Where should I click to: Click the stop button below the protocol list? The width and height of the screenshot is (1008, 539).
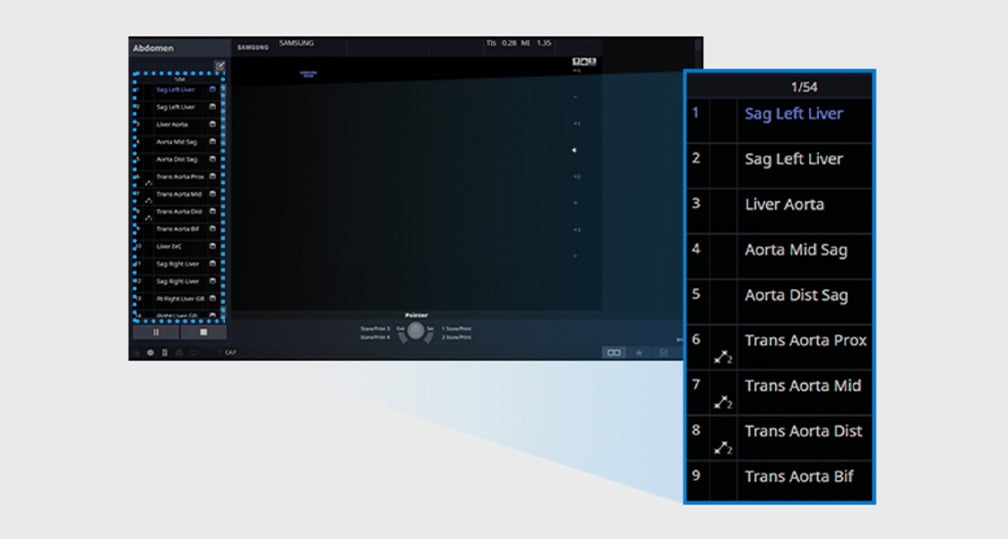(204, 332)
